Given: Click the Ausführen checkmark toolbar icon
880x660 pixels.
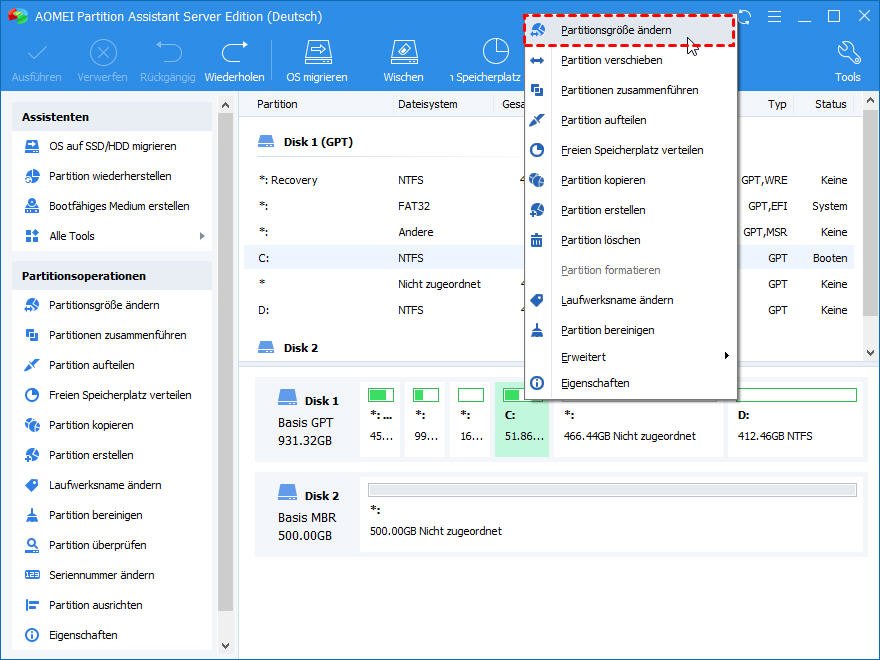Looking at the screenshot, I should [37, 54].
